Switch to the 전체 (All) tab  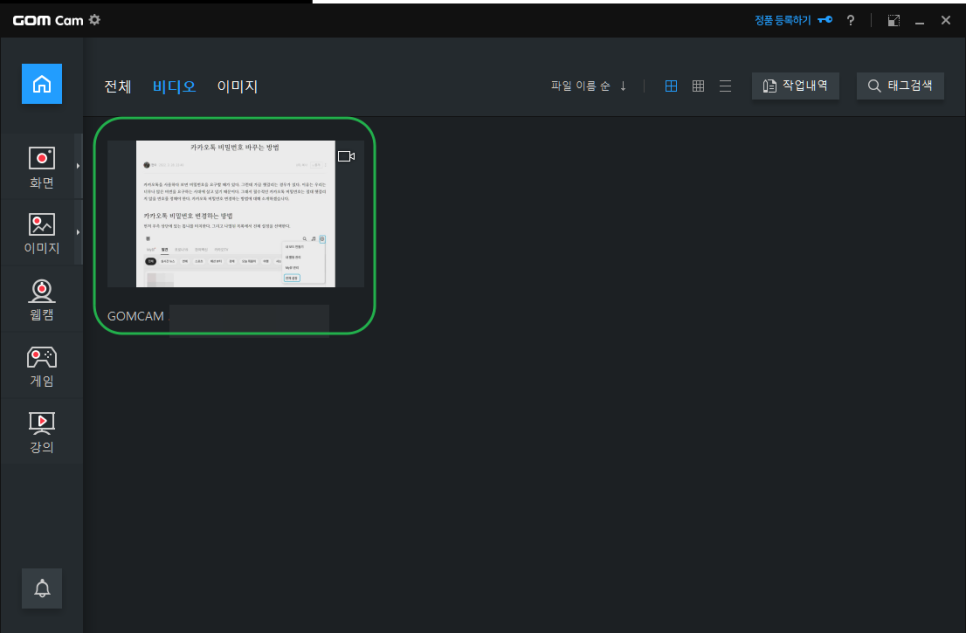coord(118,86)
